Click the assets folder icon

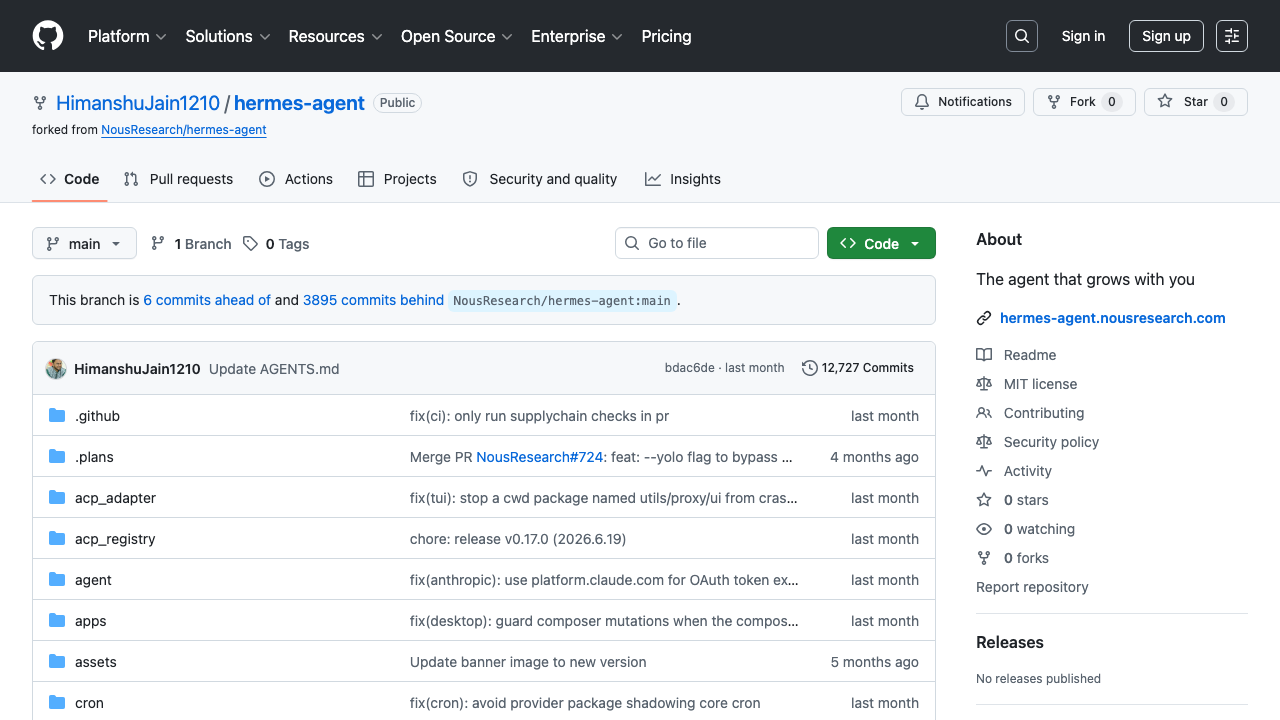[57, 662]
